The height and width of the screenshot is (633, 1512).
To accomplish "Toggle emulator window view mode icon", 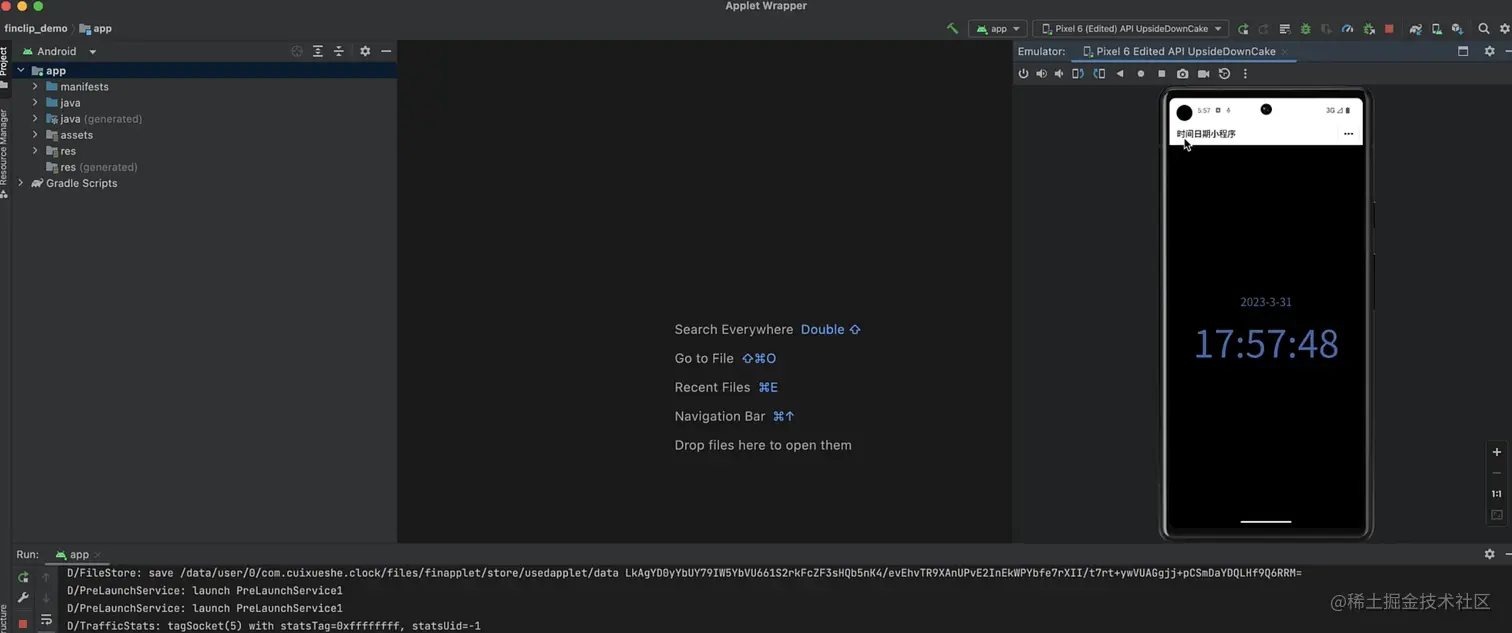I will pyautogui.click(x=1463, y=51).
